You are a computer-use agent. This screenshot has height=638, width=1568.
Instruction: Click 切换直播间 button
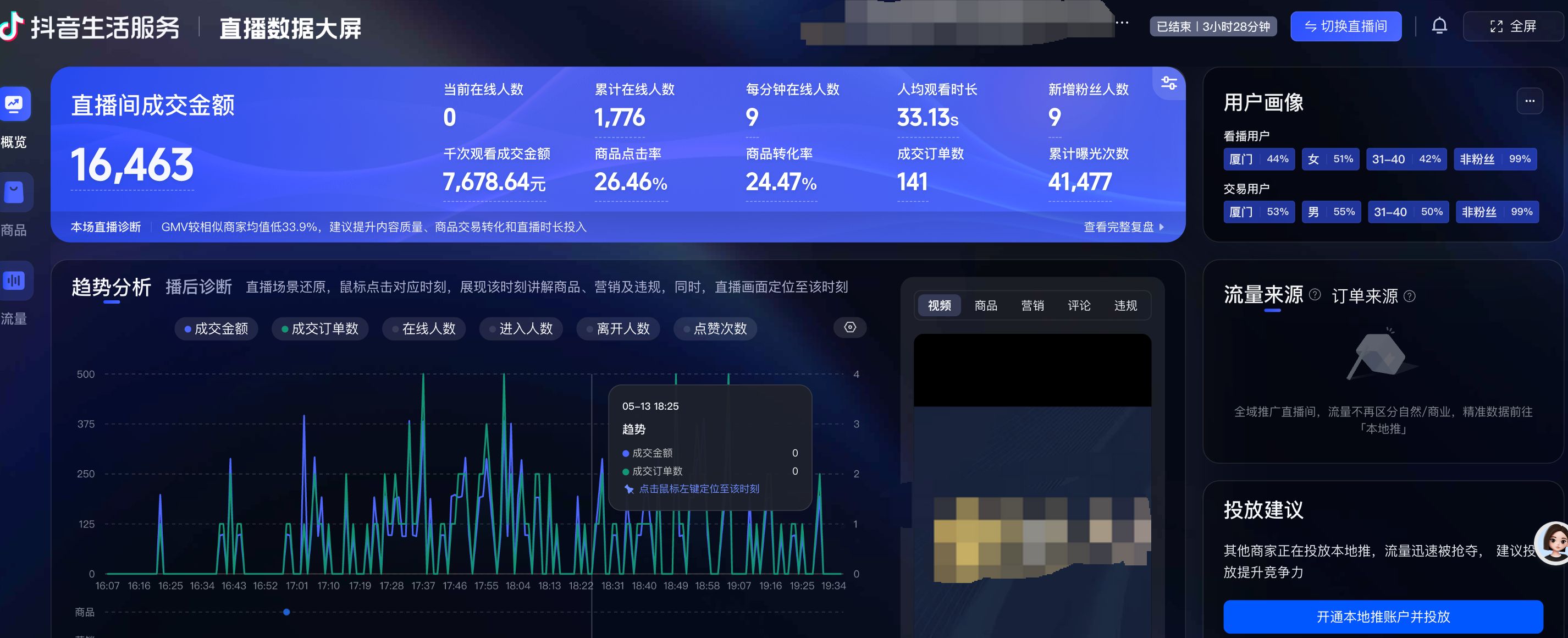[x=1346, y=26]
